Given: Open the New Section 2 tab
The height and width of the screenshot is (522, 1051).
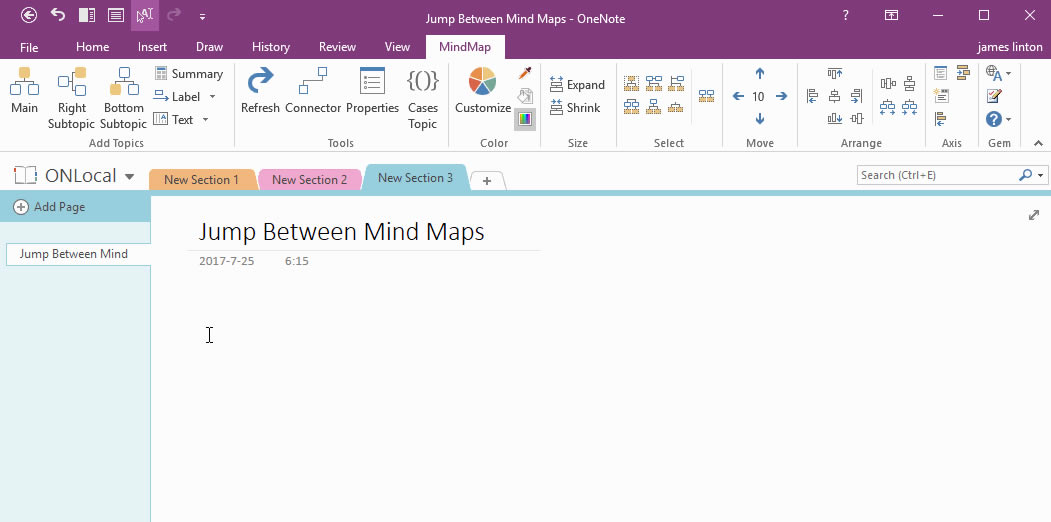Looking at the screenshot, I should (x=309, y=180).
